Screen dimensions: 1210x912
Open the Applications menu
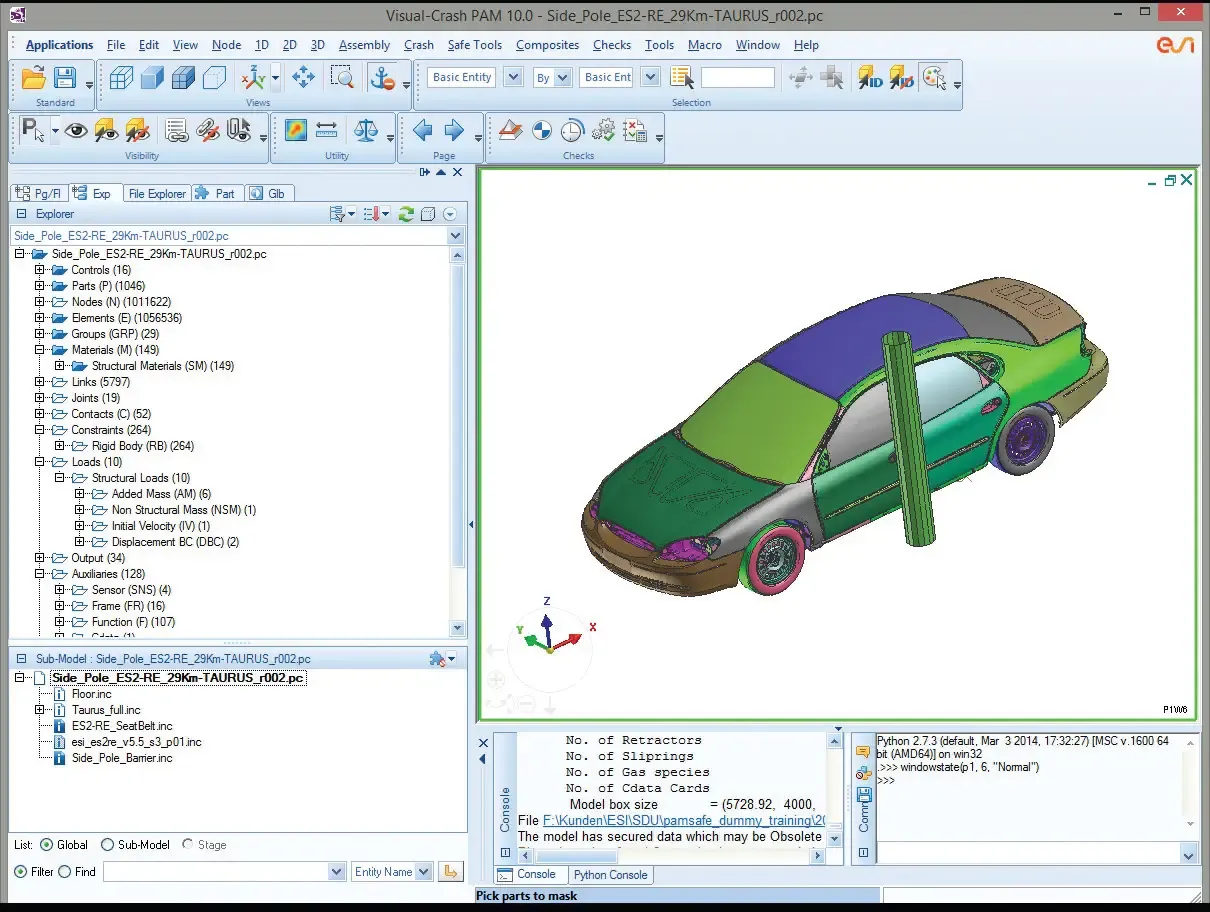tap(59, 45)
